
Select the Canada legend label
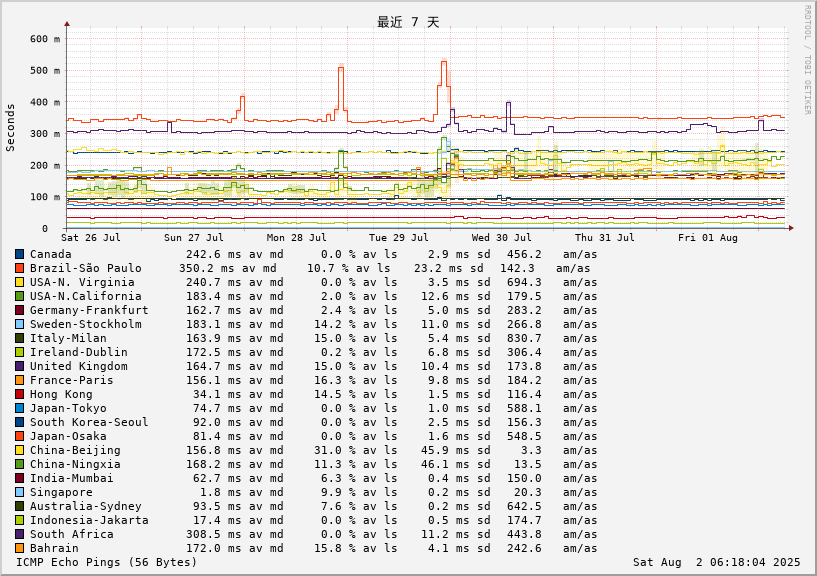(51, 254)
